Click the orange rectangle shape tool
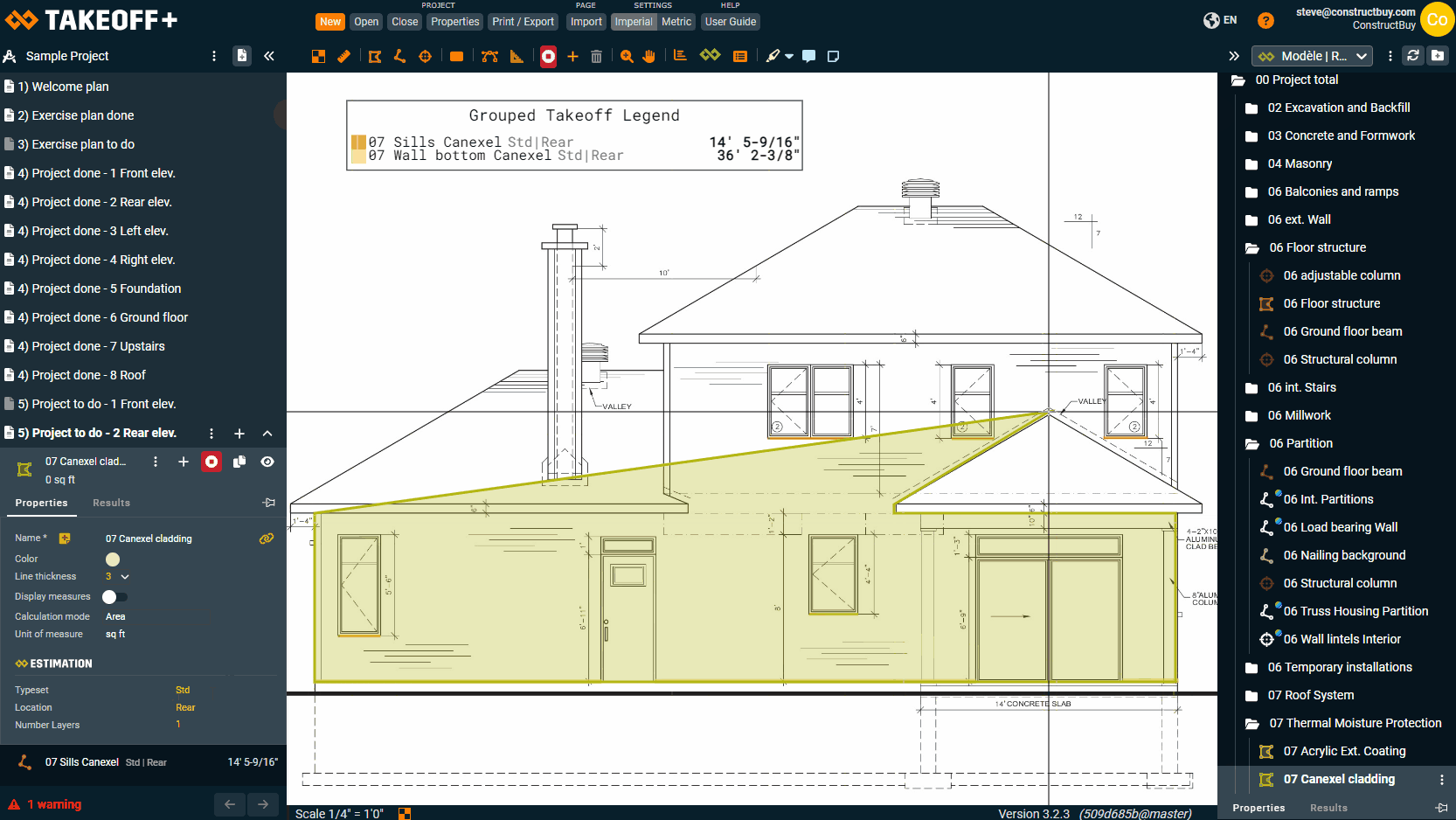The height and width of the screenshot is (820, 1456). tap(456, 56)
